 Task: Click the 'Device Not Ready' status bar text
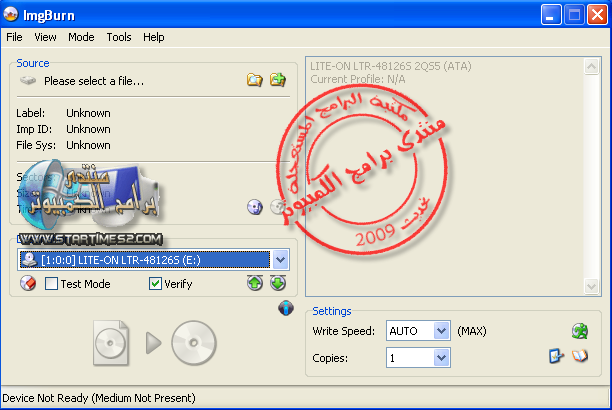tap(99, 398)
